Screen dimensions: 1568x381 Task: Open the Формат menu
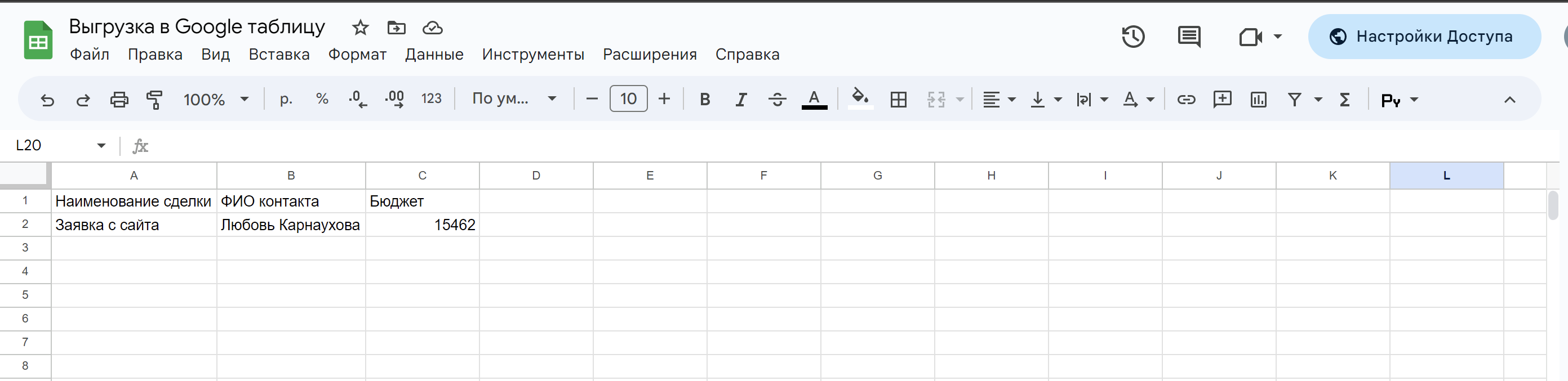tap(357, 54)
